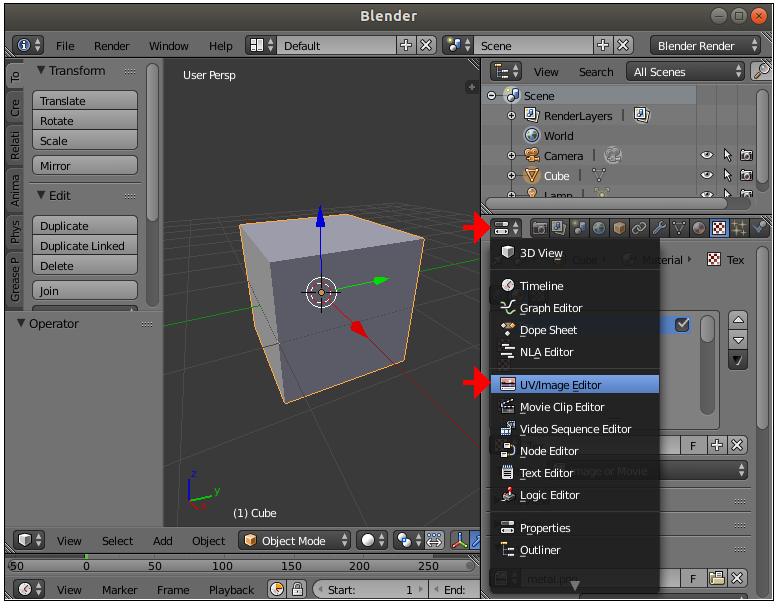Collapse the Operator panel
777x604 pixels.
coord(21,324)
